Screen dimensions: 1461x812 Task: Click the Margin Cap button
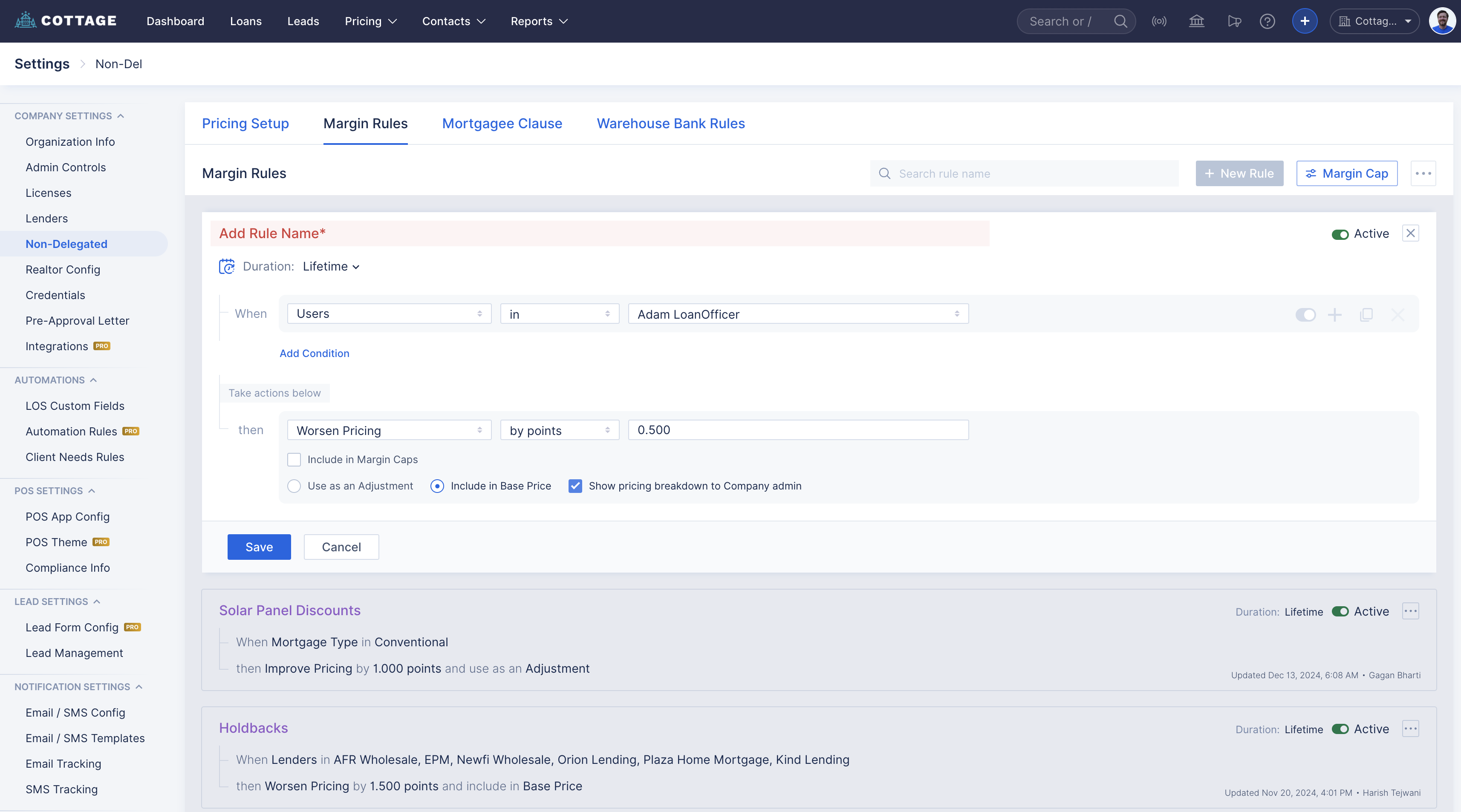pos(1346,173)
